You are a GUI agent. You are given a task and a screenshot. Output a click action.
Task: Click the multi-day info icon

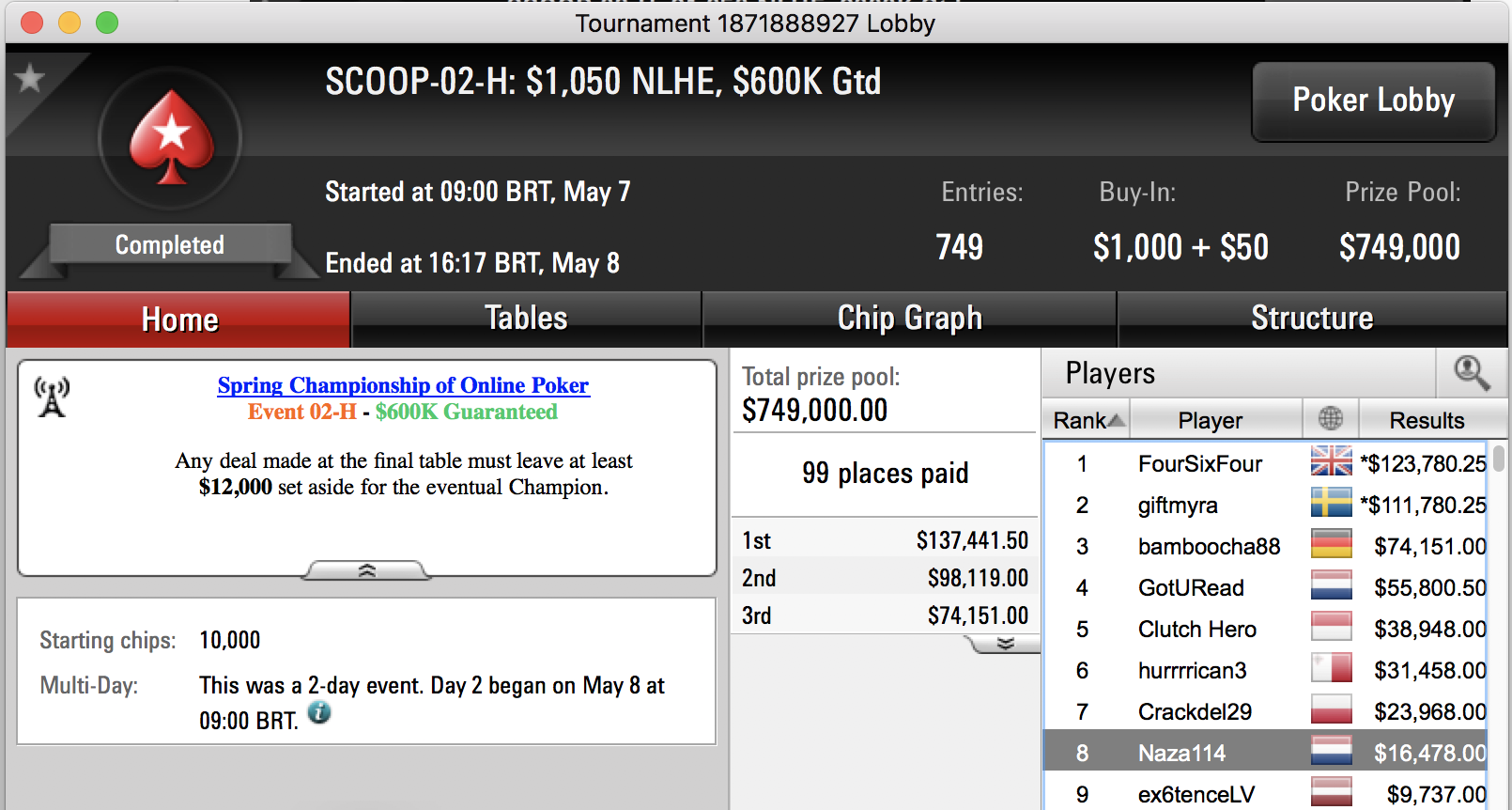coord(319,712)
